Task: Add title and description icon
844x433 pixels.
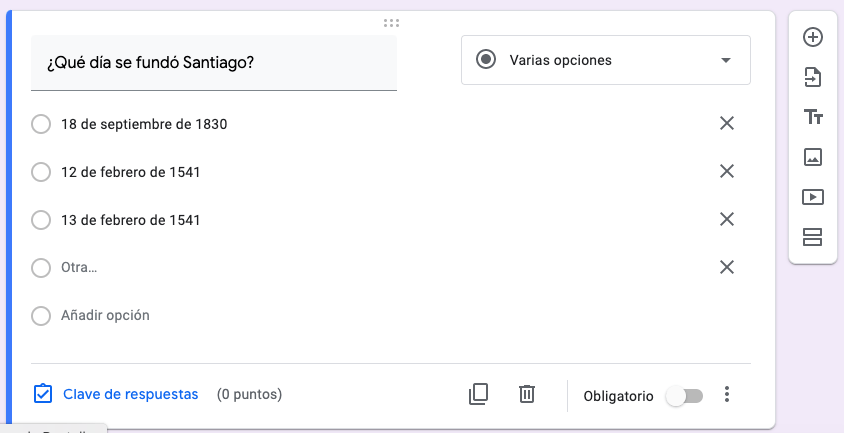Action: click(x=813, y=117)
